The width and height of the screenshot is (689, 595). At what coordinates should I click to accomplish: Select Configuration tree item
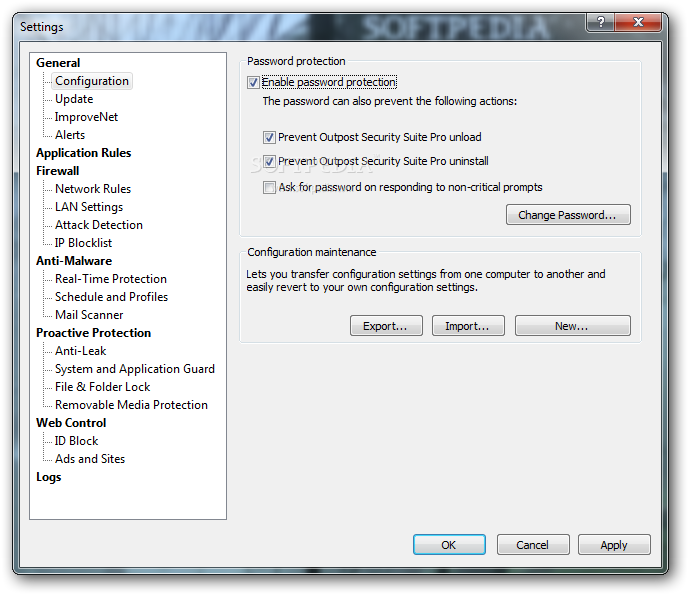tap(92, 81)
